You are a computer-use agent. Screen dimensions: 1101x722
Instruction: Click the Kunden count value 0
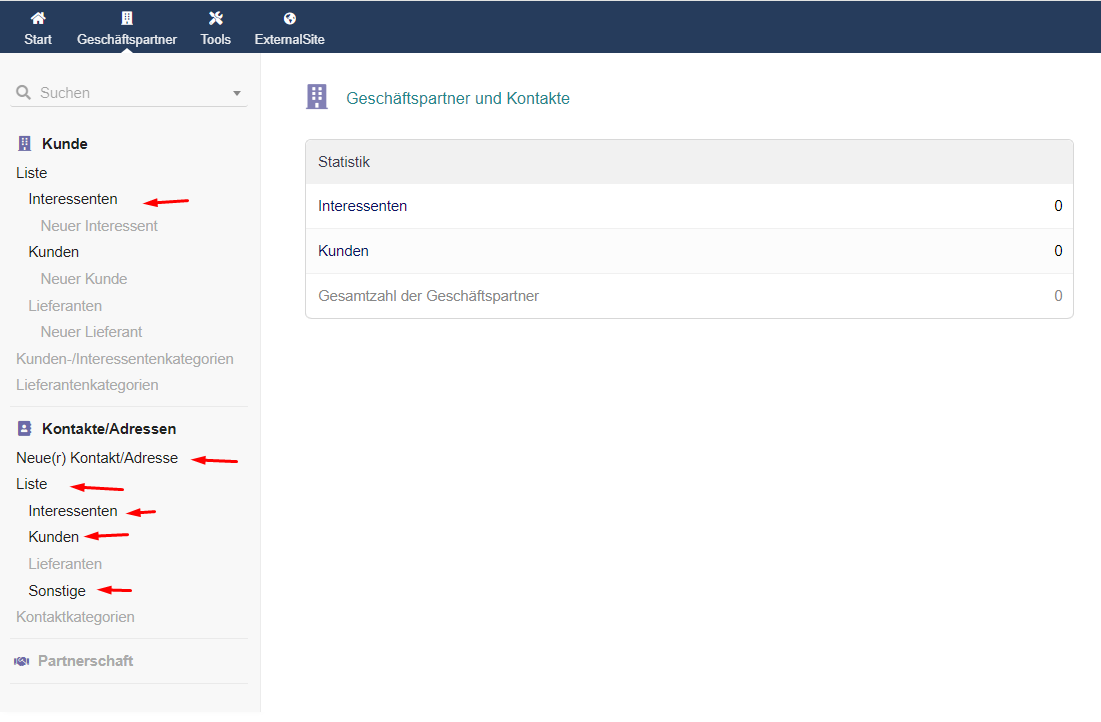tap(1058, 251)
